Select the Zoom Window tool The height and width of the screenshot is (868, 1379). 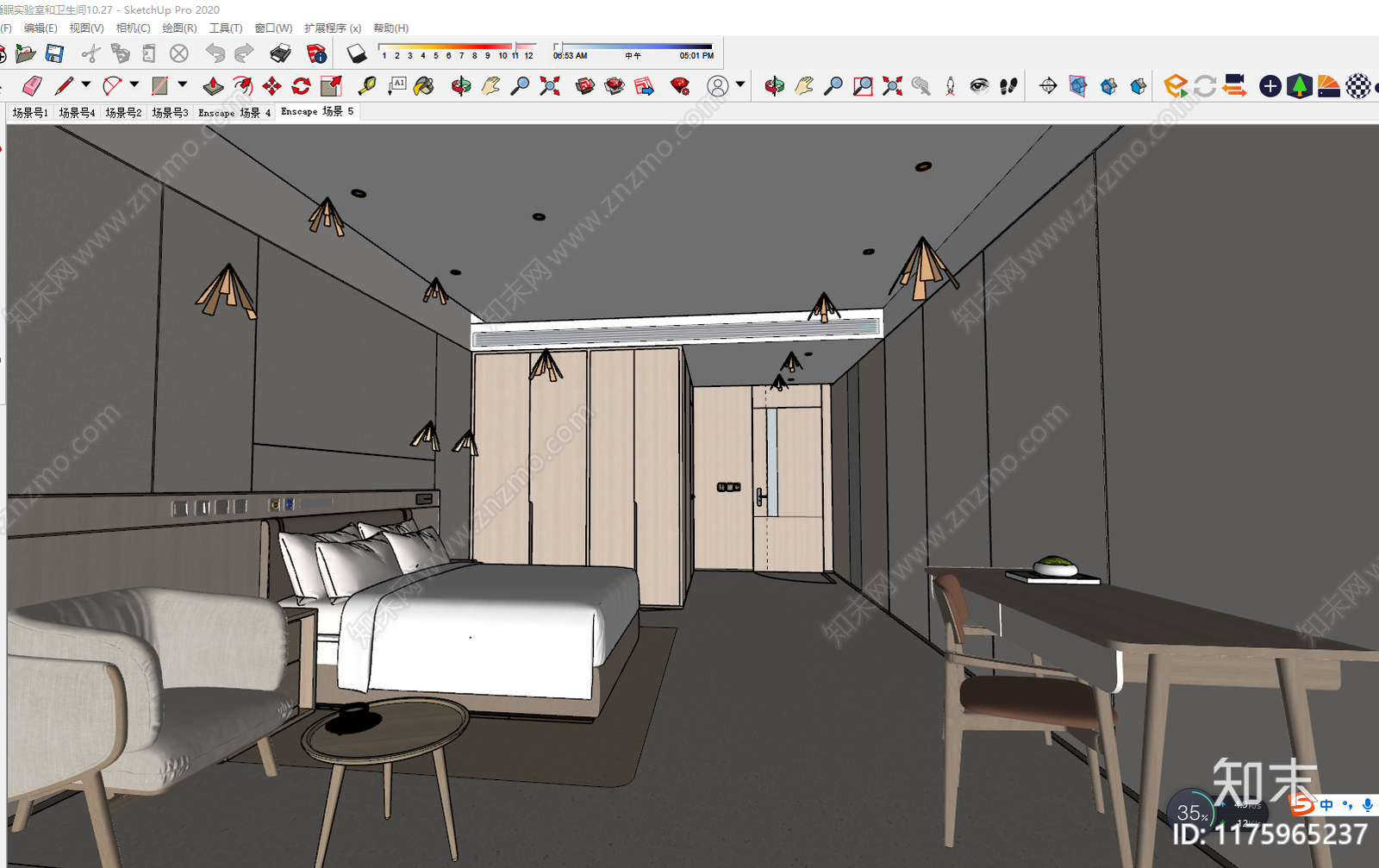(x=863, y=85)
